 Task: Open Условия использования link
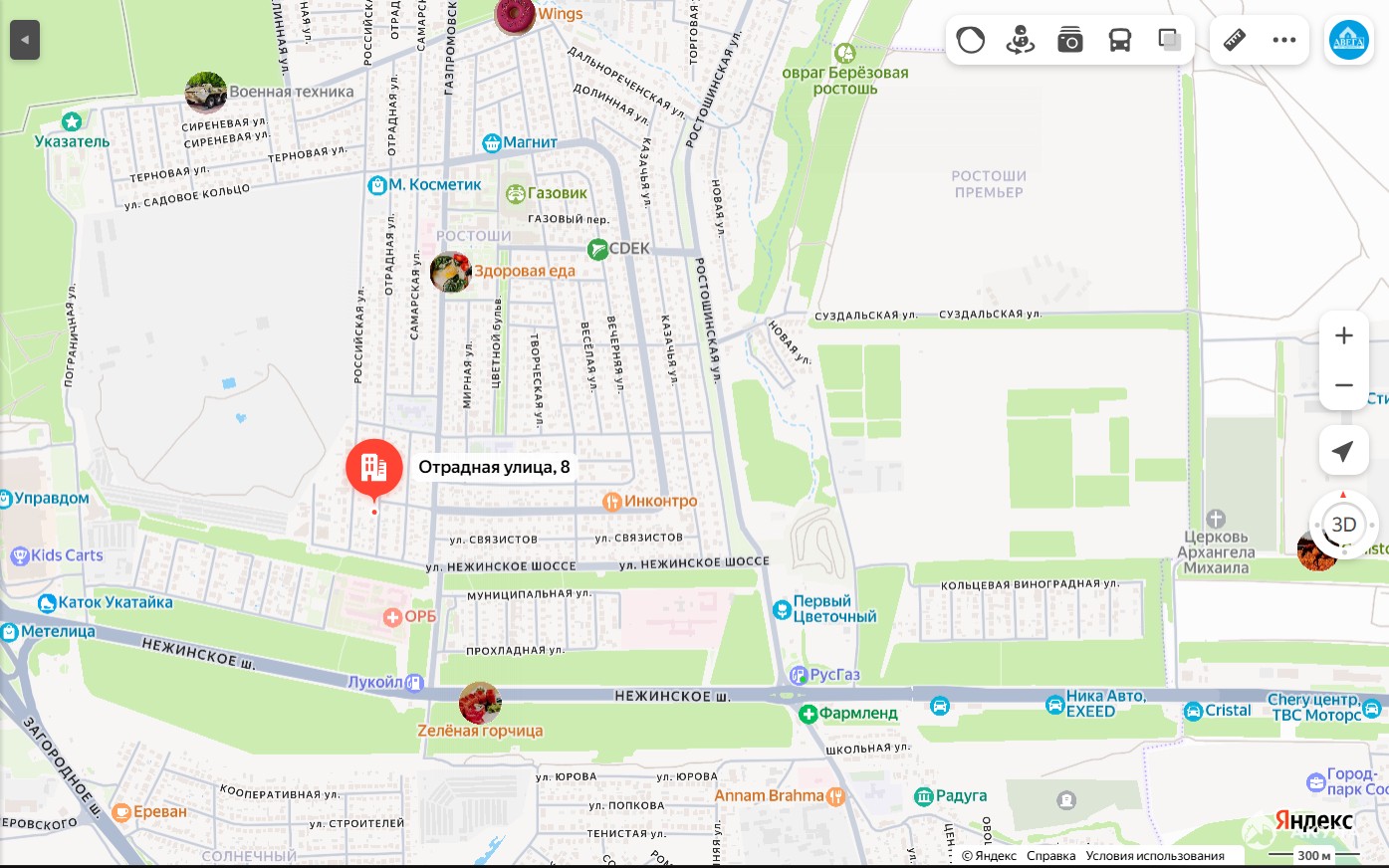(1155, 856)
